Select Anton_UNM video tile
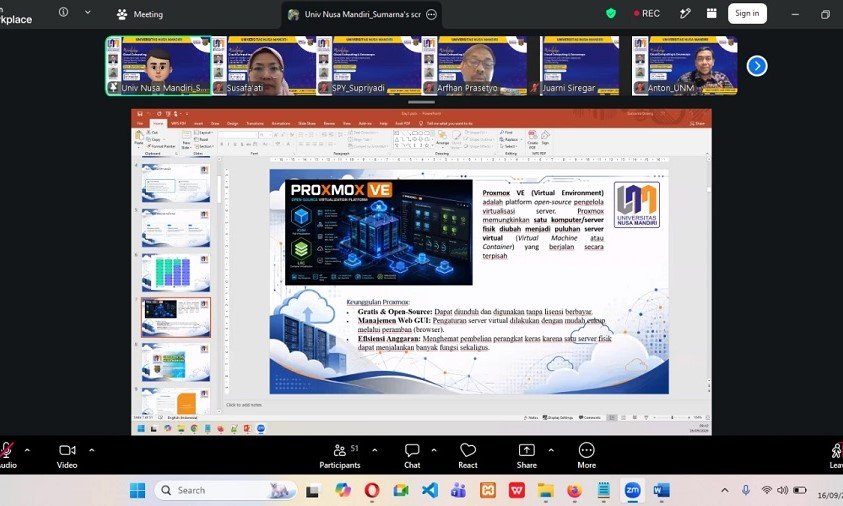 (x=685, y=66)
